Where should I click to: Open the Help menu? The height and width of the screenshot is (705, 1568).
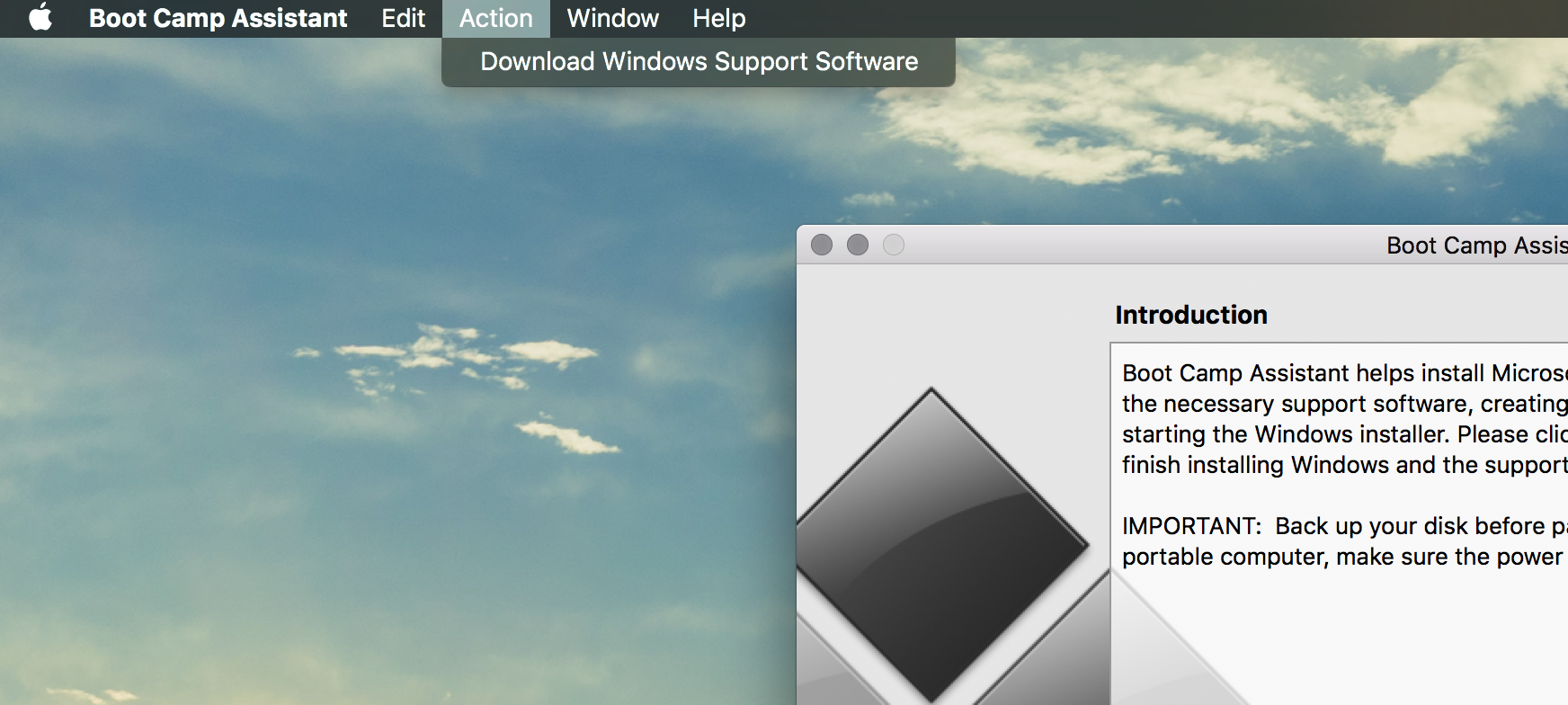(x=718, y=18)
